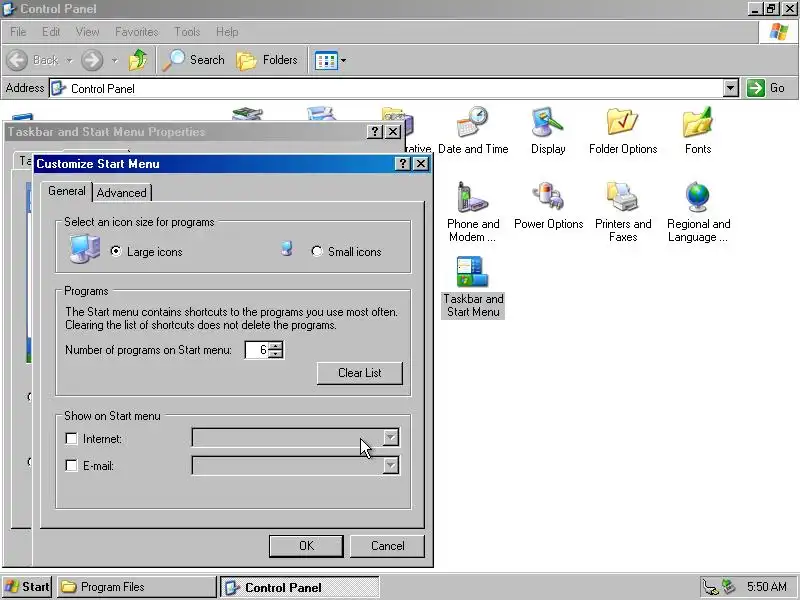Close the Customize Start Menu dialog
The width and height of the screenshot is (800, 600).
pyautogui.click(x=421, y=164)
